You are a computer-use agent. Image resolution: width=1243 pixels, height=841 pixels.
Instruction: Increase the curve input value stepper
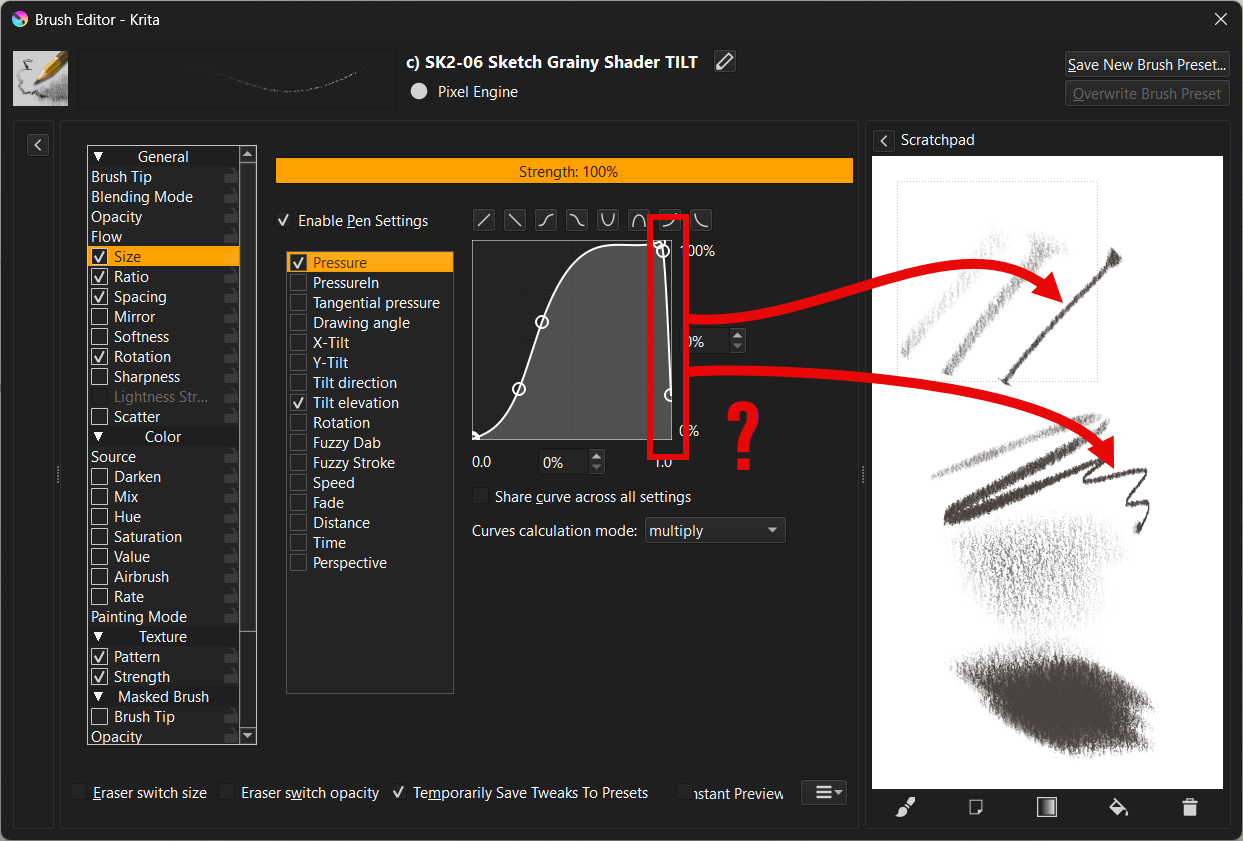597,457
